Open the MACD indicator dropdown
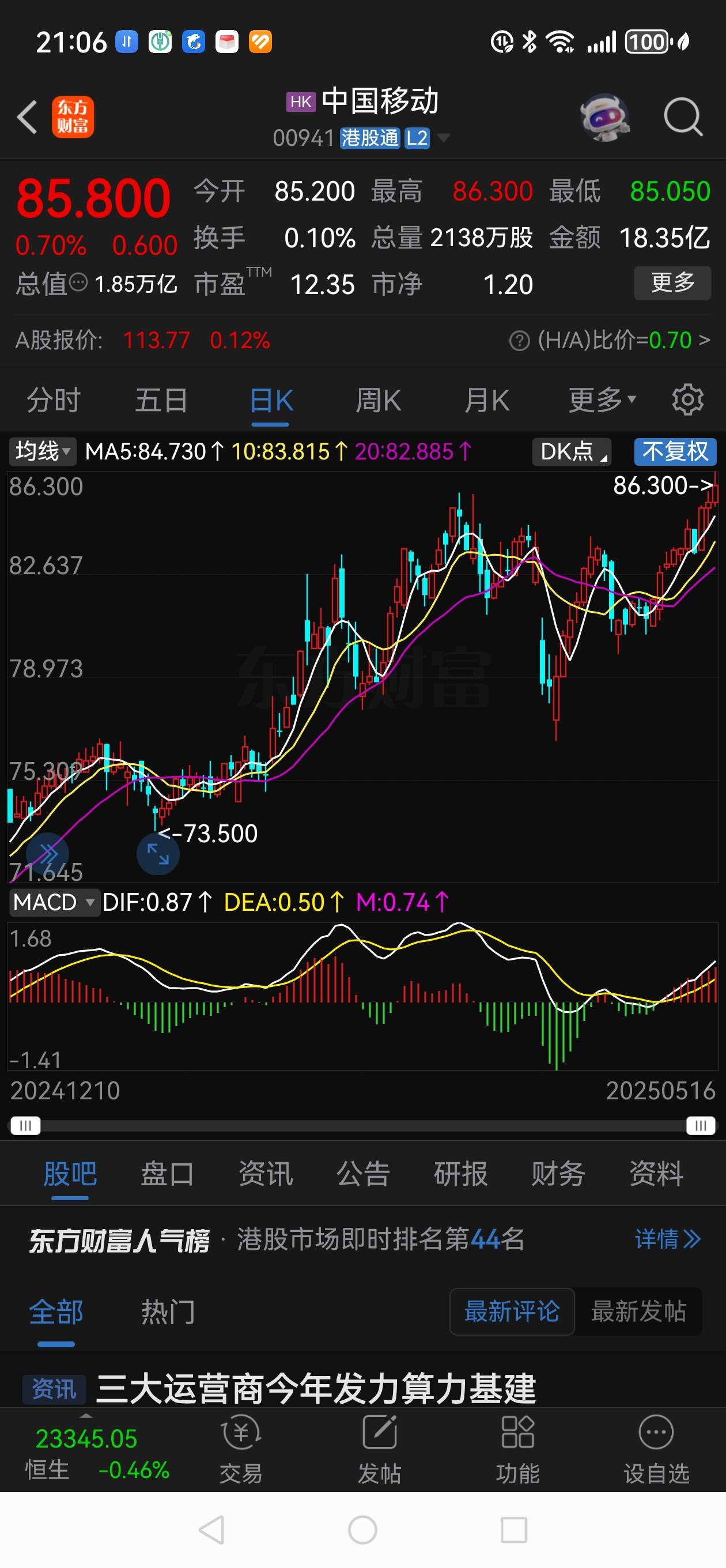Screen dimensions: 726x1568 pos(54,902)
